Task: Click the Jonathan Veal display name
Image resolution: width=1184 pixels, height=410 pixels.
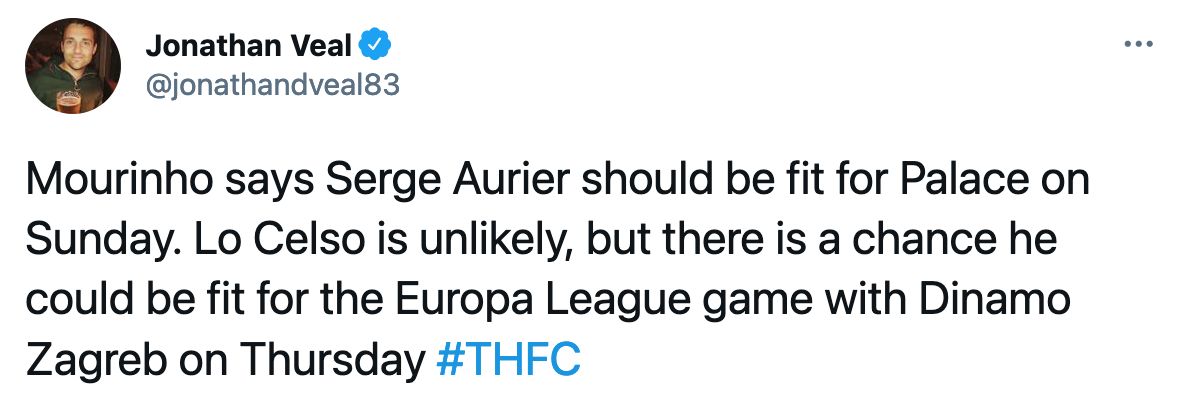Action: point(249,45)
